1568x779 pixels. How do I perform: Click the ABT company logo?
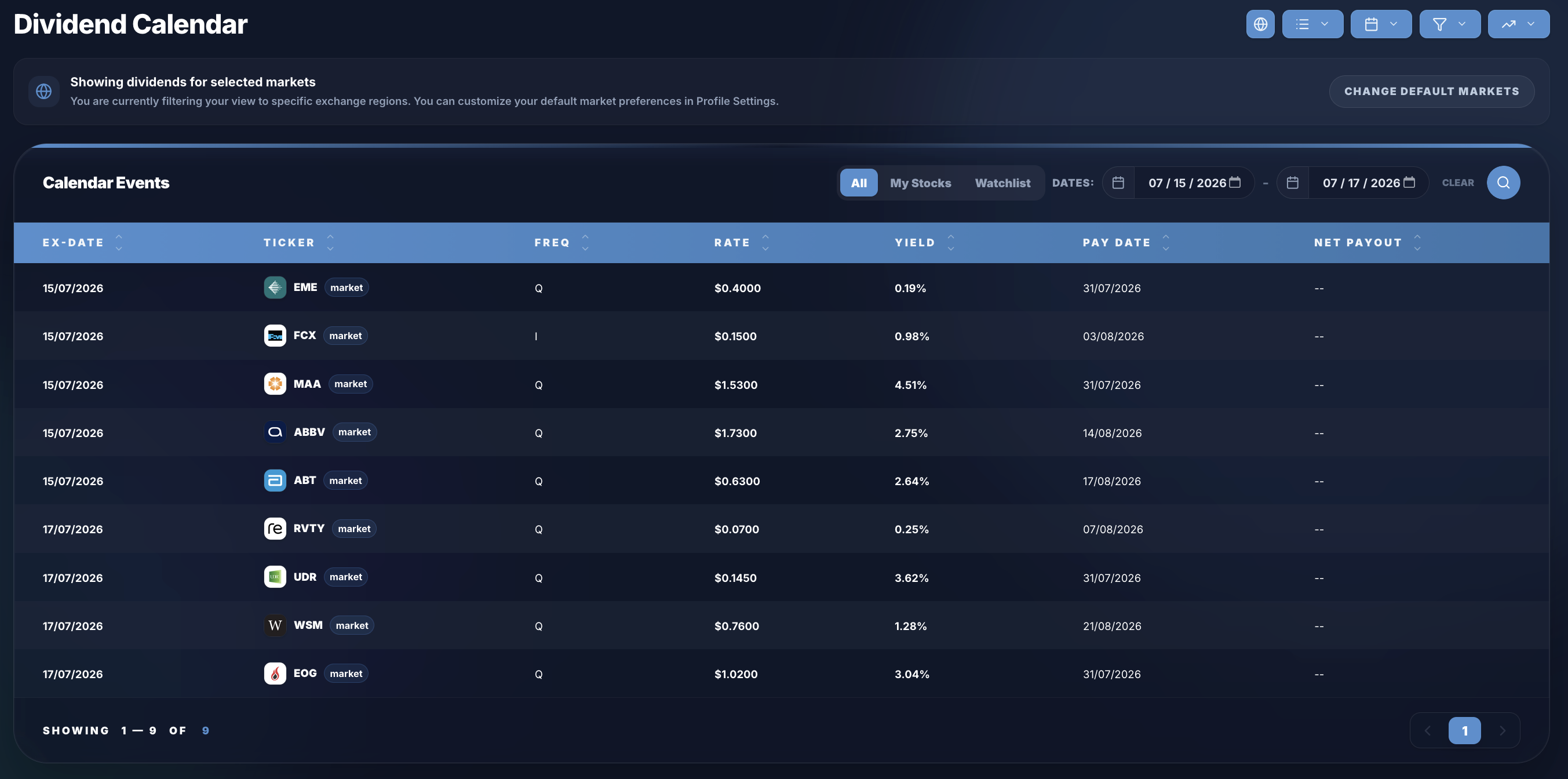(275, 480)
